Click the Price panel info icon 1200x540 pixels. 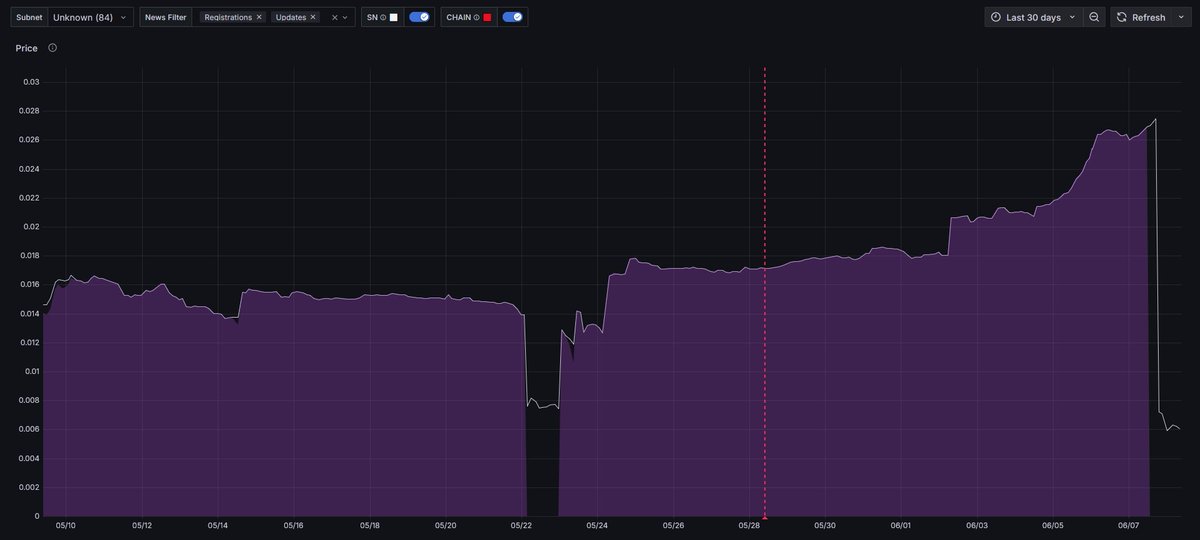click(x=52, y=47)
